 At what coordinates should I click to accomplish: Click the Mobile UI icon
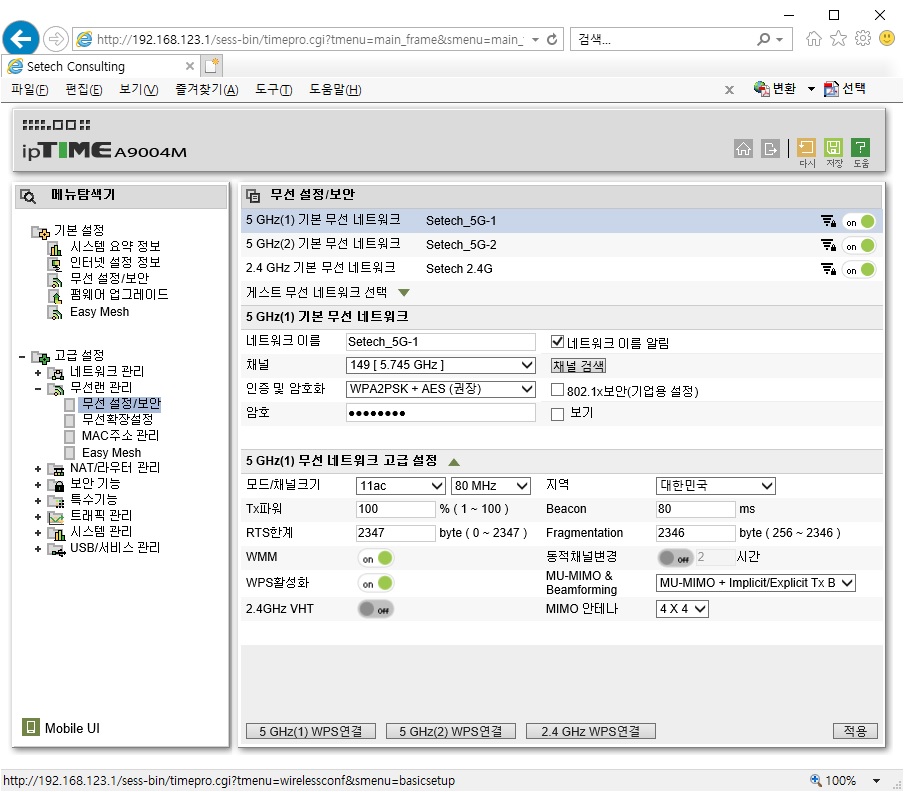(x=31, y=727)
